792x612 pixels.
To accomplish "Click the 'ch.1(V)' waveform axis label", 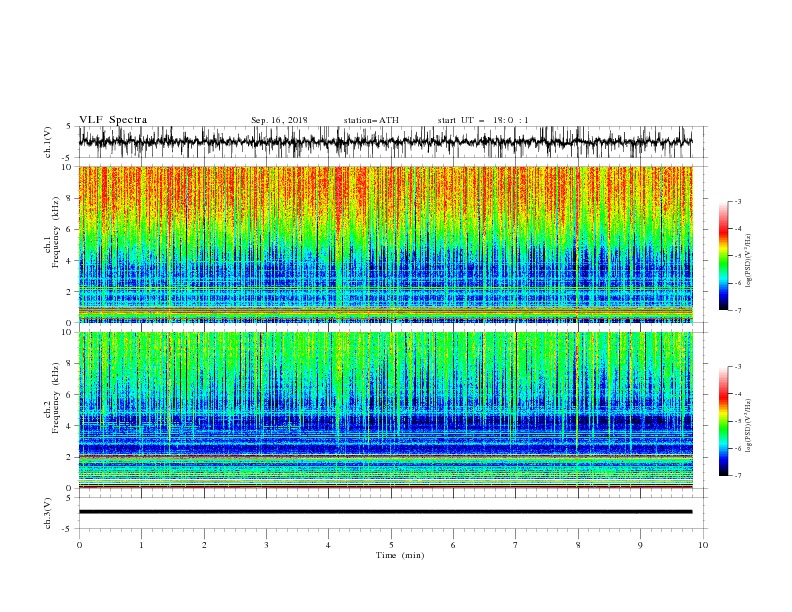I will click(x=48, y=142).
